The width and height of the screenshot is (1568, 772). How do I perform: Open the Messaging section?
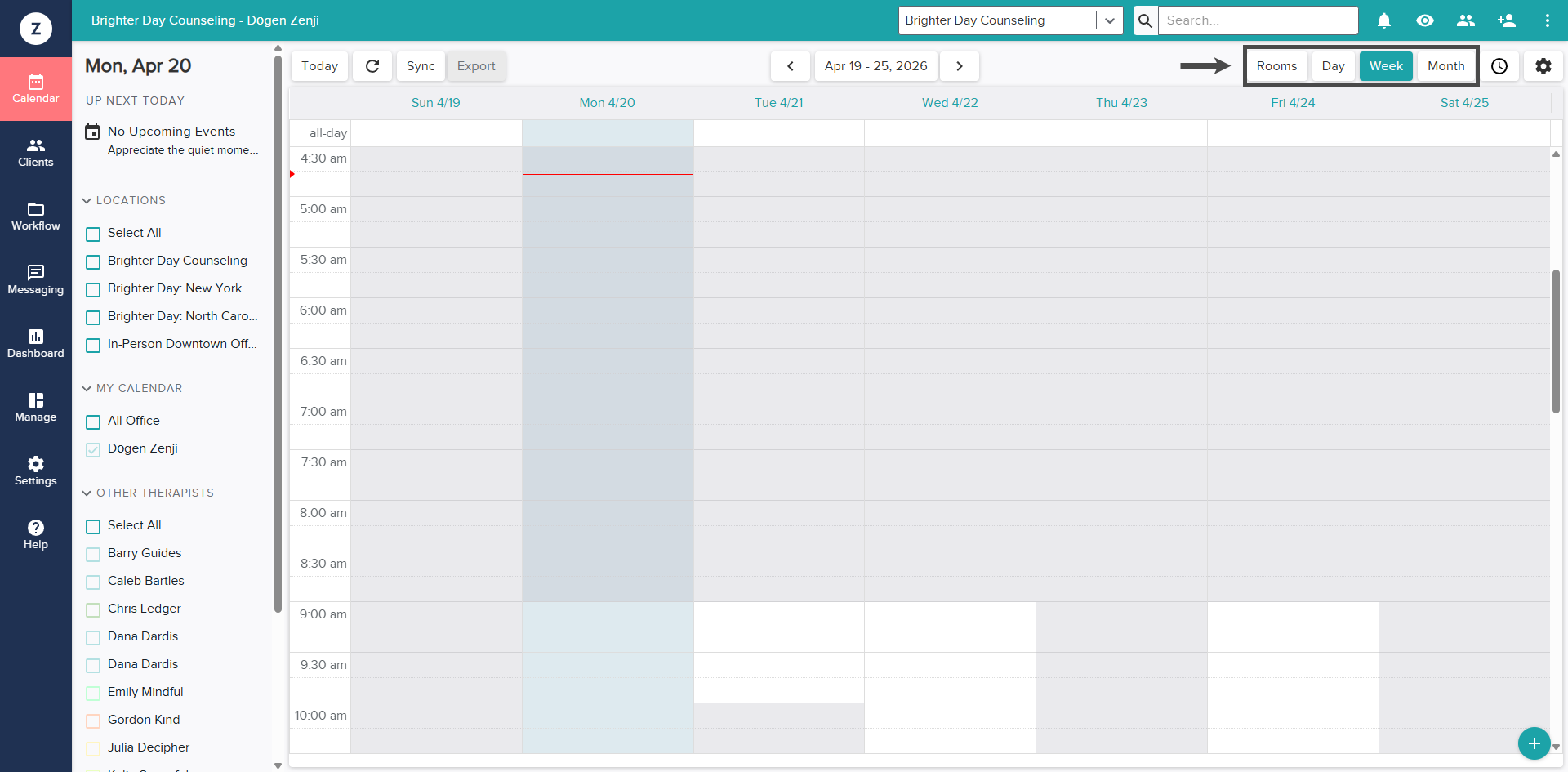(36, 280)
